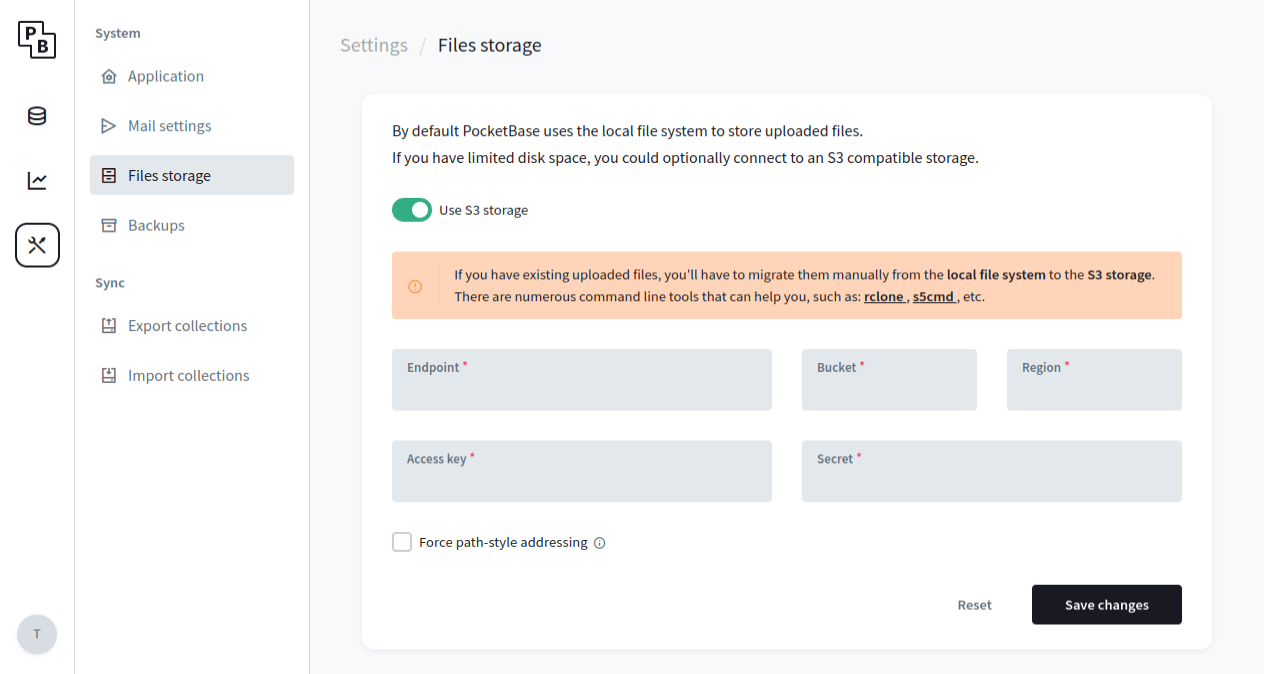Click the Mail settings send icon

[x=108, y=125]
